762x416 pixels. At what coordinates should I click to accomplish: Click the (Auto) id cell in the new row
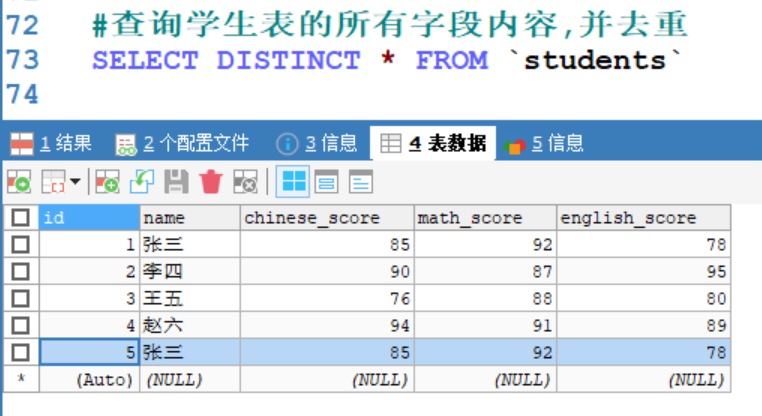point(89,380)
